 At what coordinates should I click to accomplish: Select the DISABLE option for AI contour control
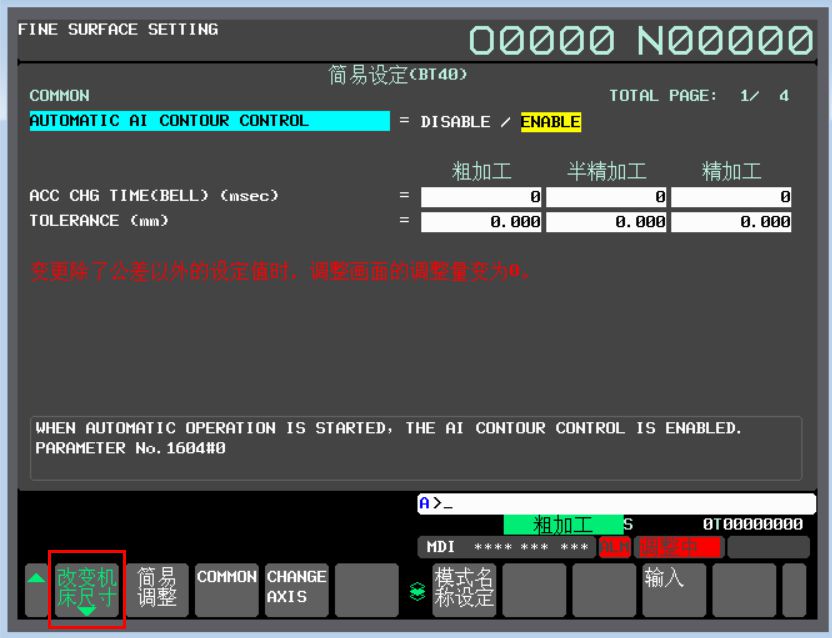[x=455, y=122]
